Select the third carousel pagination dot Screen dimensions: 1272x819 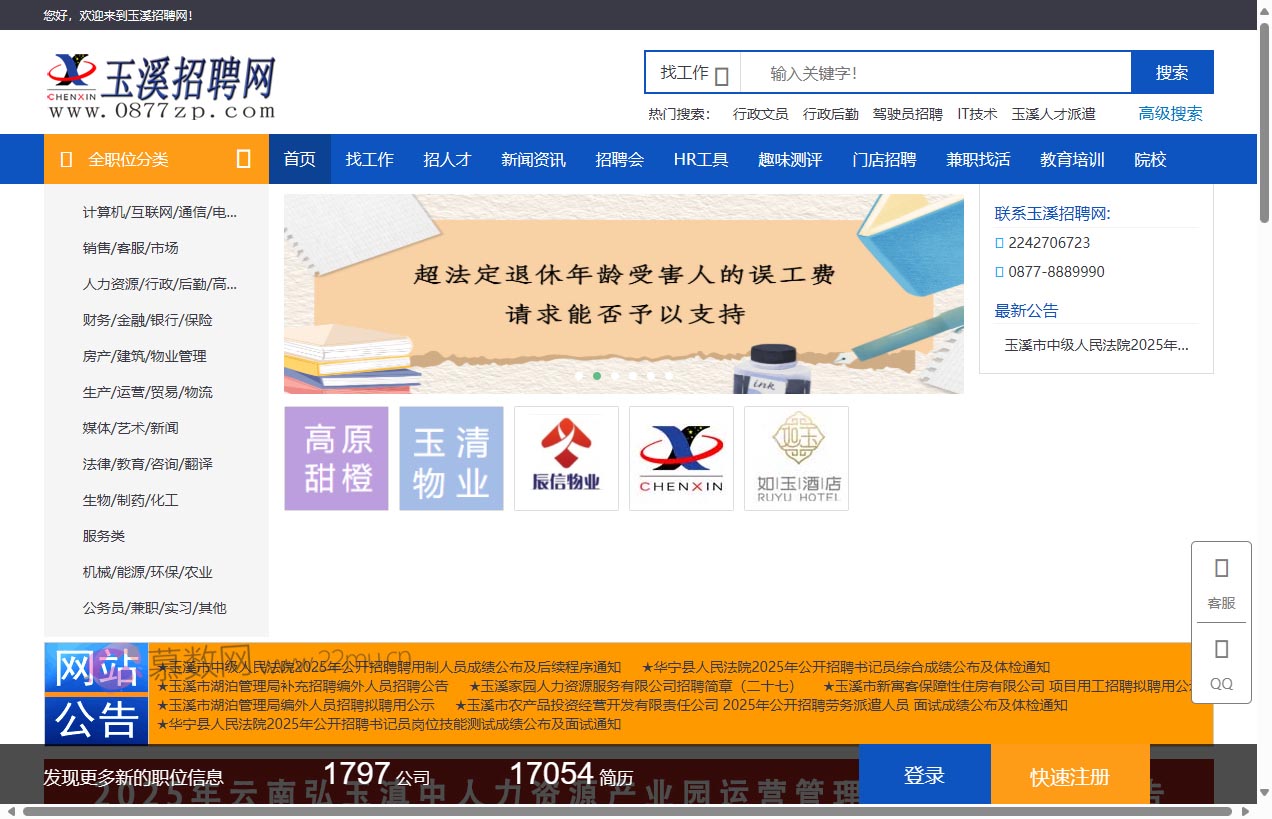pyautogui.click(x=615, y=376)
